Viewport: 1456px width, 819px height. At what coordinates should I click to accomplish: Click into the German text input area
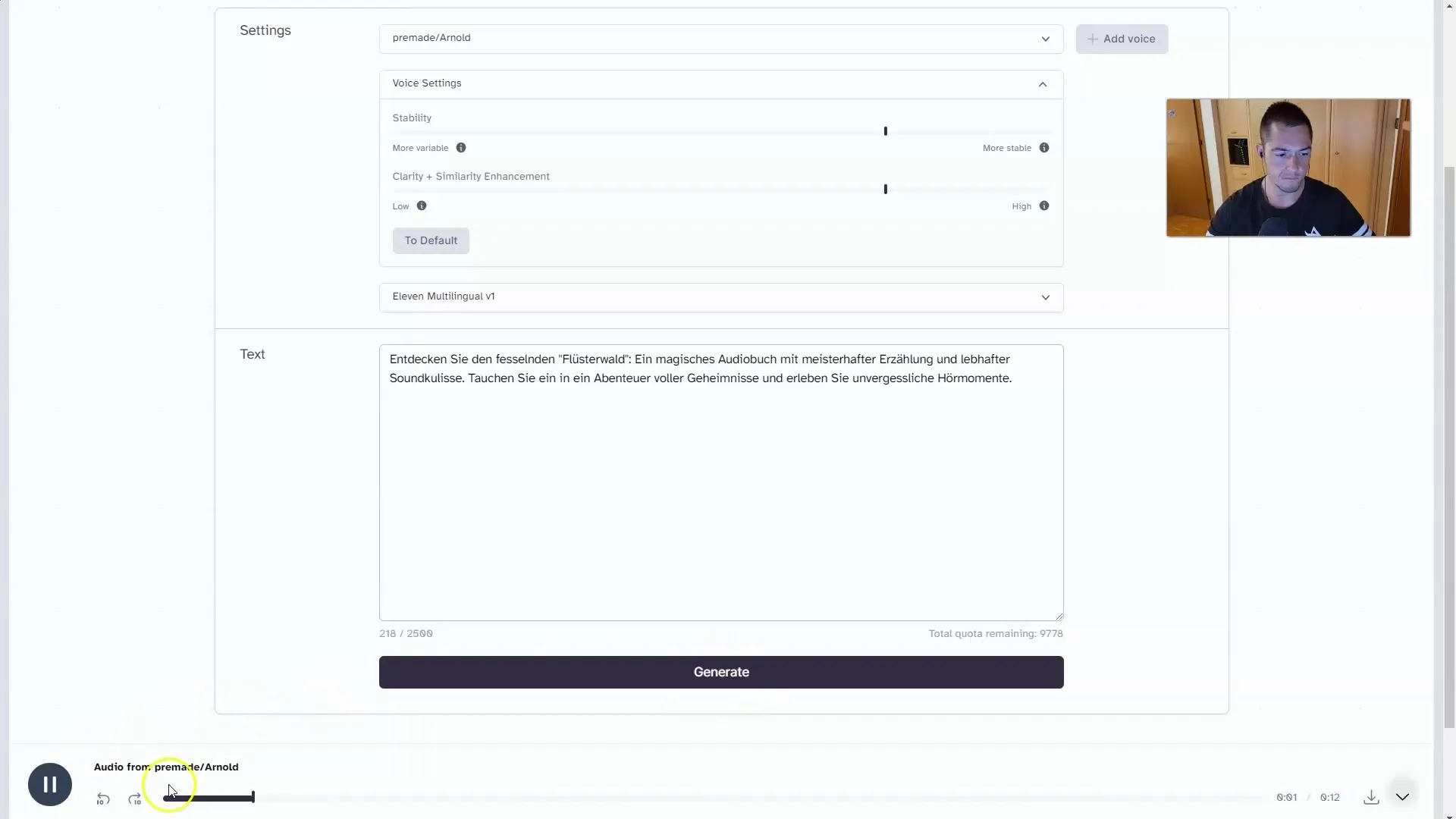(720, 493)
